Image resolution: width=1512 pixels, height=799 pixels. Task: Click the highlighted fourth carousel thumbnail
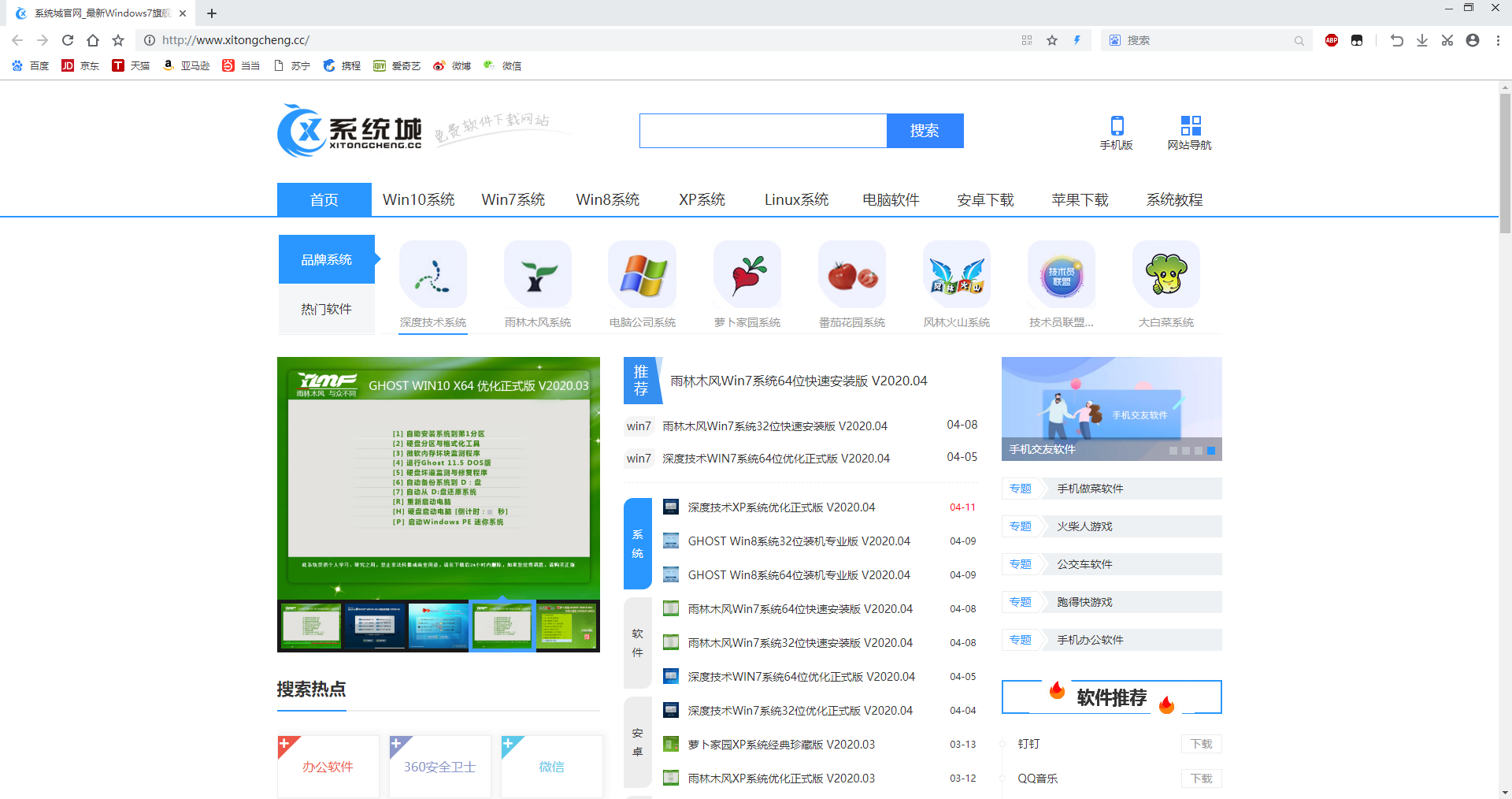(502, 626)
